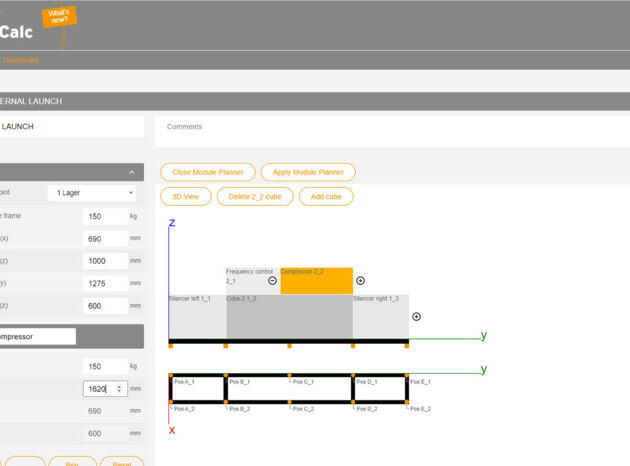Click the stepper arrows on 1620 field
Viewport: 630px width, 466px height.
(120, 388)
